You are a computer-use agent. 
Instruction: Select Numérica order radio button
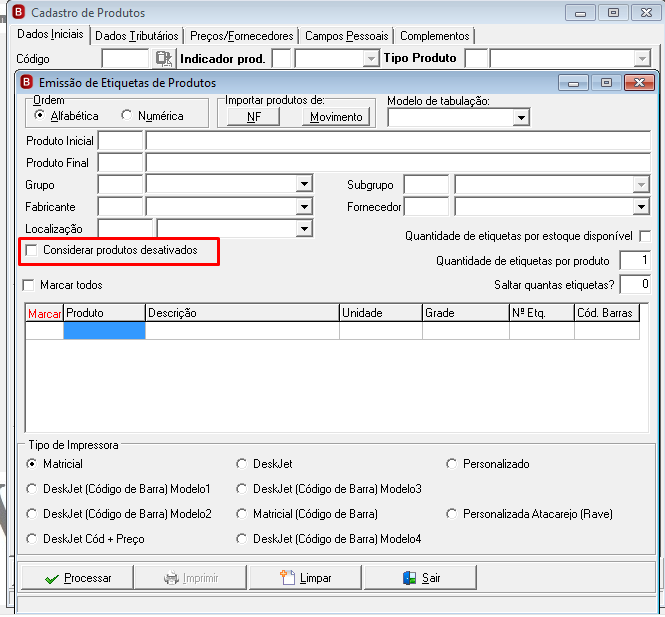(126, 115)
